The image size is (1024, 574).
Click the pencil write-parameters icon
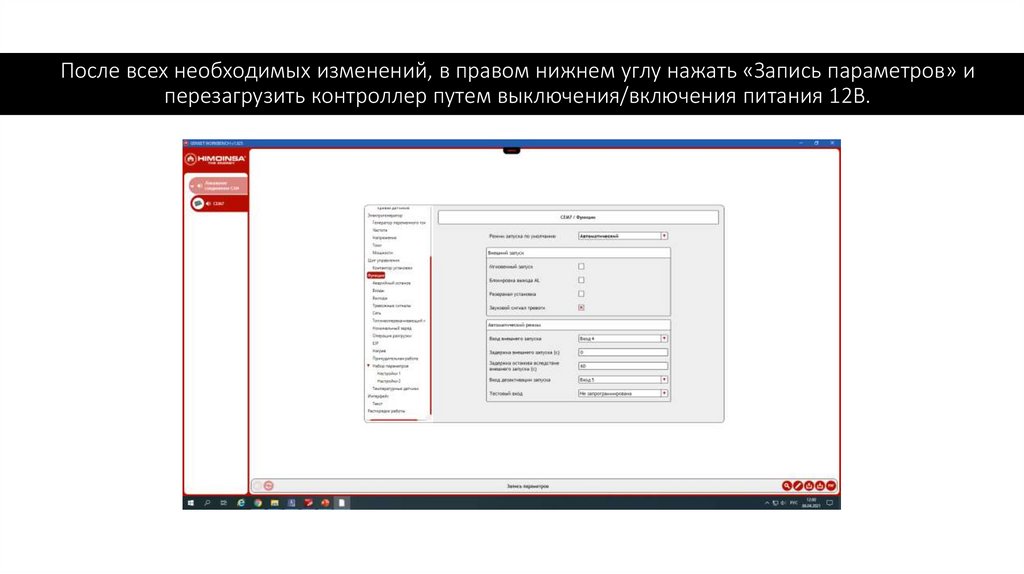(797, 486)
